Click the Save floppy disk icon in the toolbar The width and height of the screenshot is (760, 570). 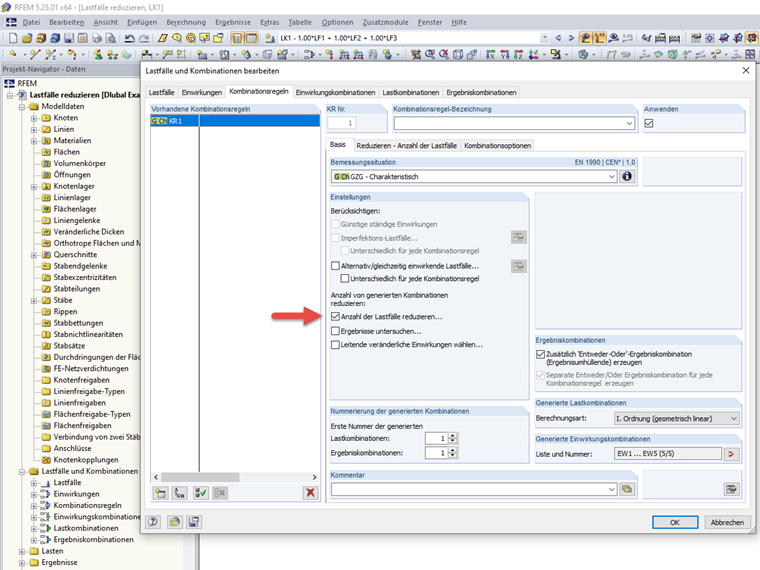[69, 38]
